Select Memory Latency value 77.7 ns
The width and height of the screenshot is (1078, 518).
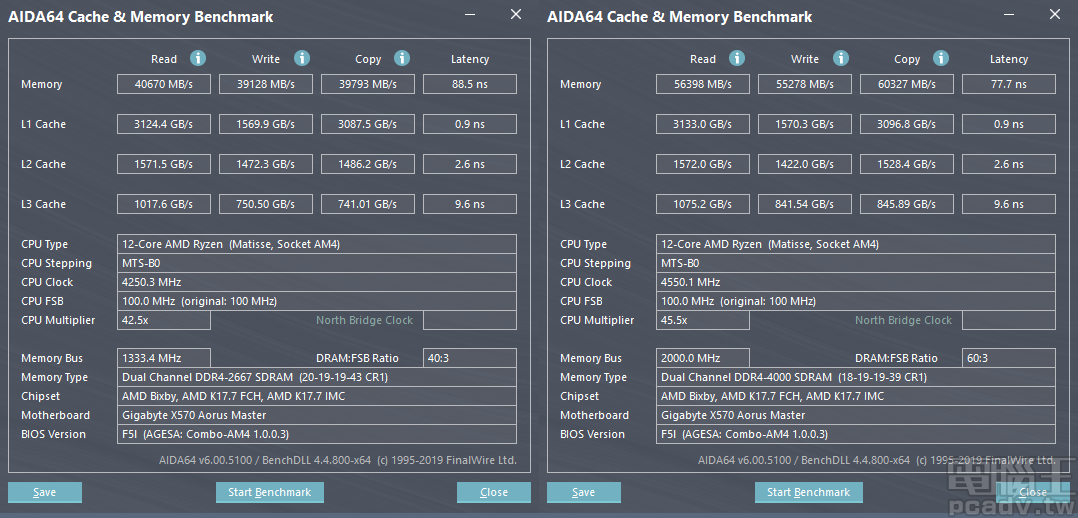click(1009, 85)
